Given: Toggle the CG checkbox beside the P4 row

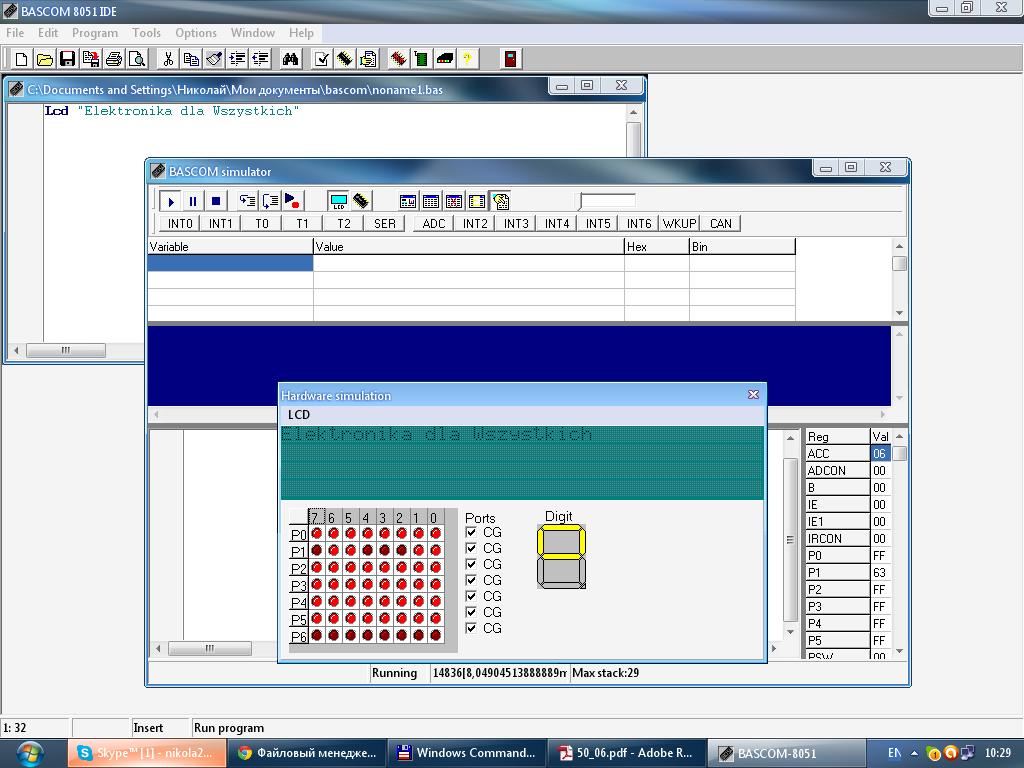Looking at the screenshot, I should pyautogui.click(x=471, y=596).
